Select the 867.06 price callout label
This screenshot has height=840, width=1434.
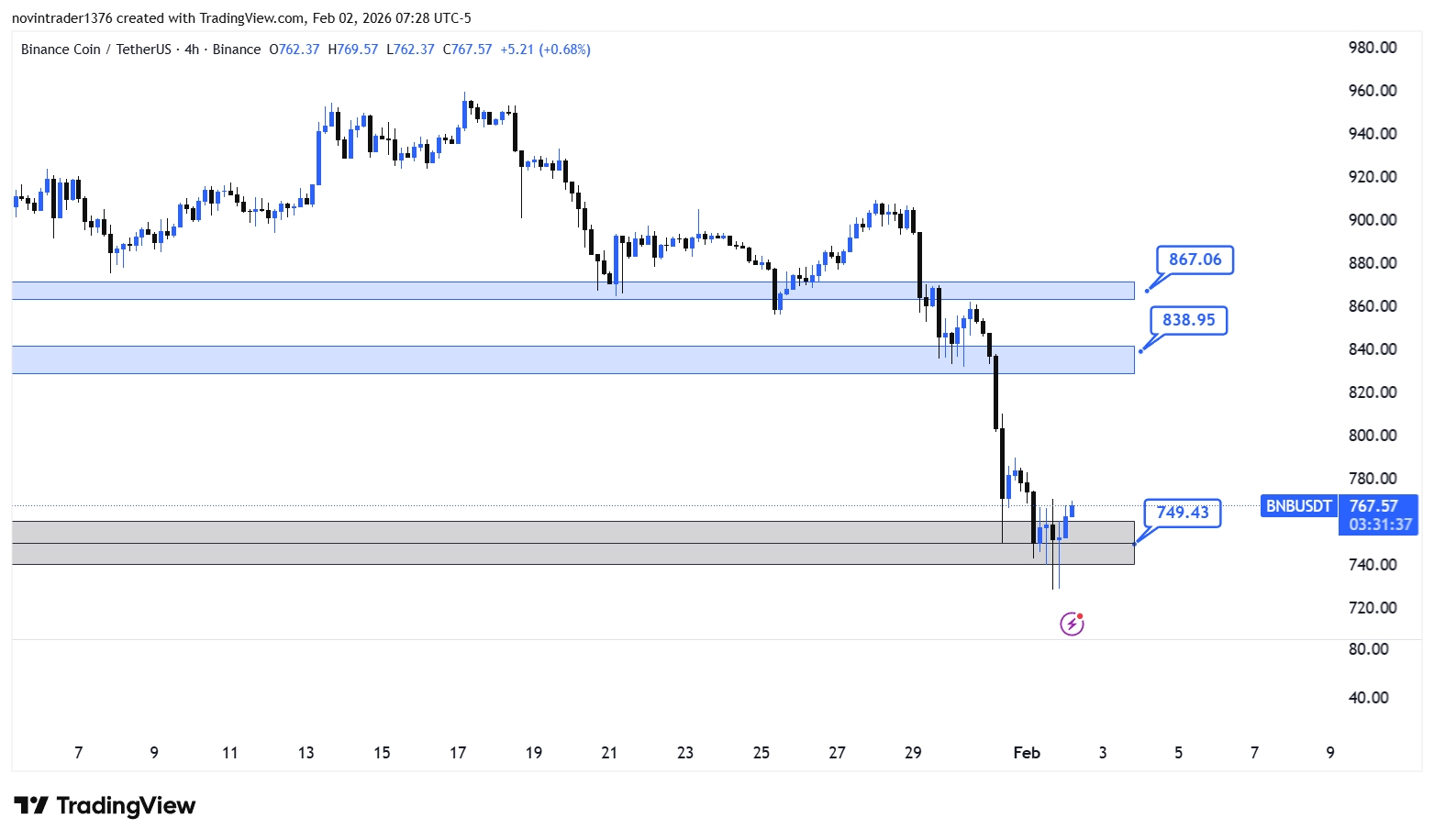(1195, 260)
